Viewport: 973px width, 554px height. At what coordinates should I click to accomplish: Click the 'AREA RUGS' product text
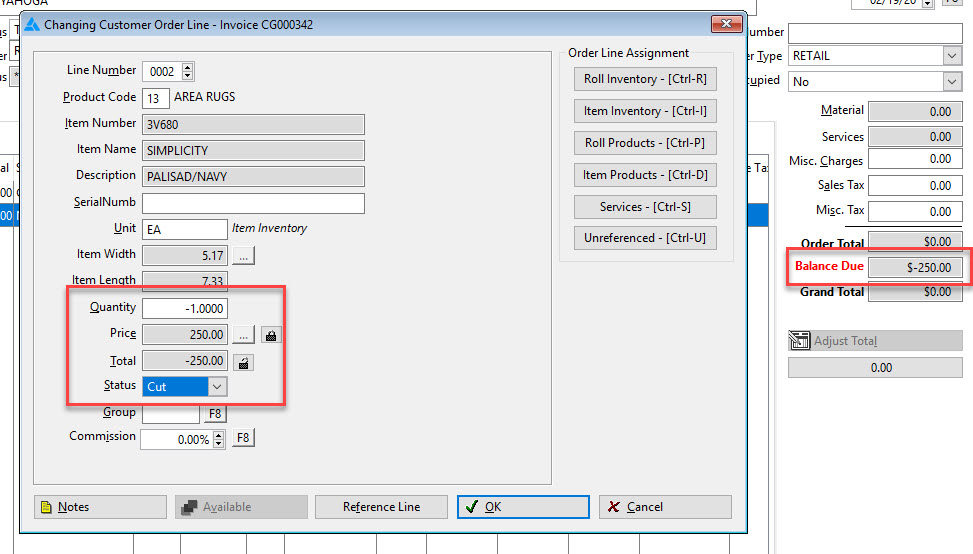click(205, 97)
